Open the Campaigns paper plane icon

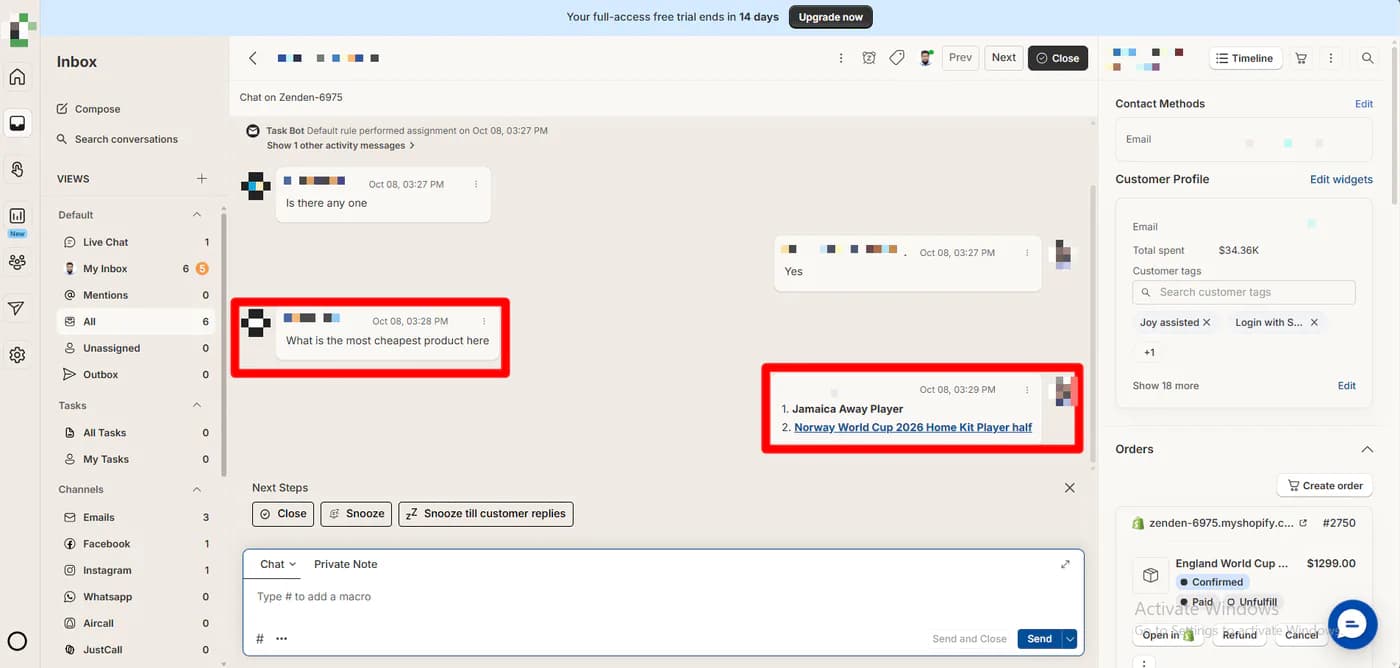[17, 309]
